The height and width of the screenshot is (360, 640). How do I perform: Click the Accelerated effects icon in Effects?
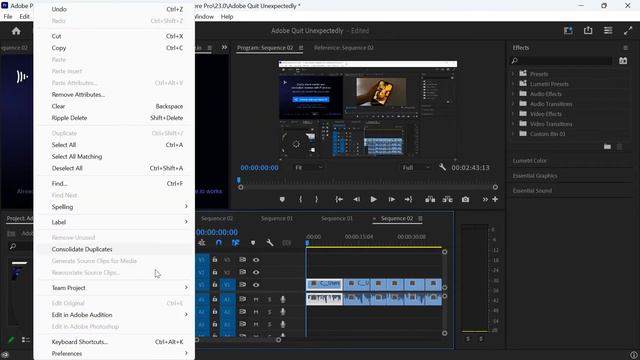point(623,61)
